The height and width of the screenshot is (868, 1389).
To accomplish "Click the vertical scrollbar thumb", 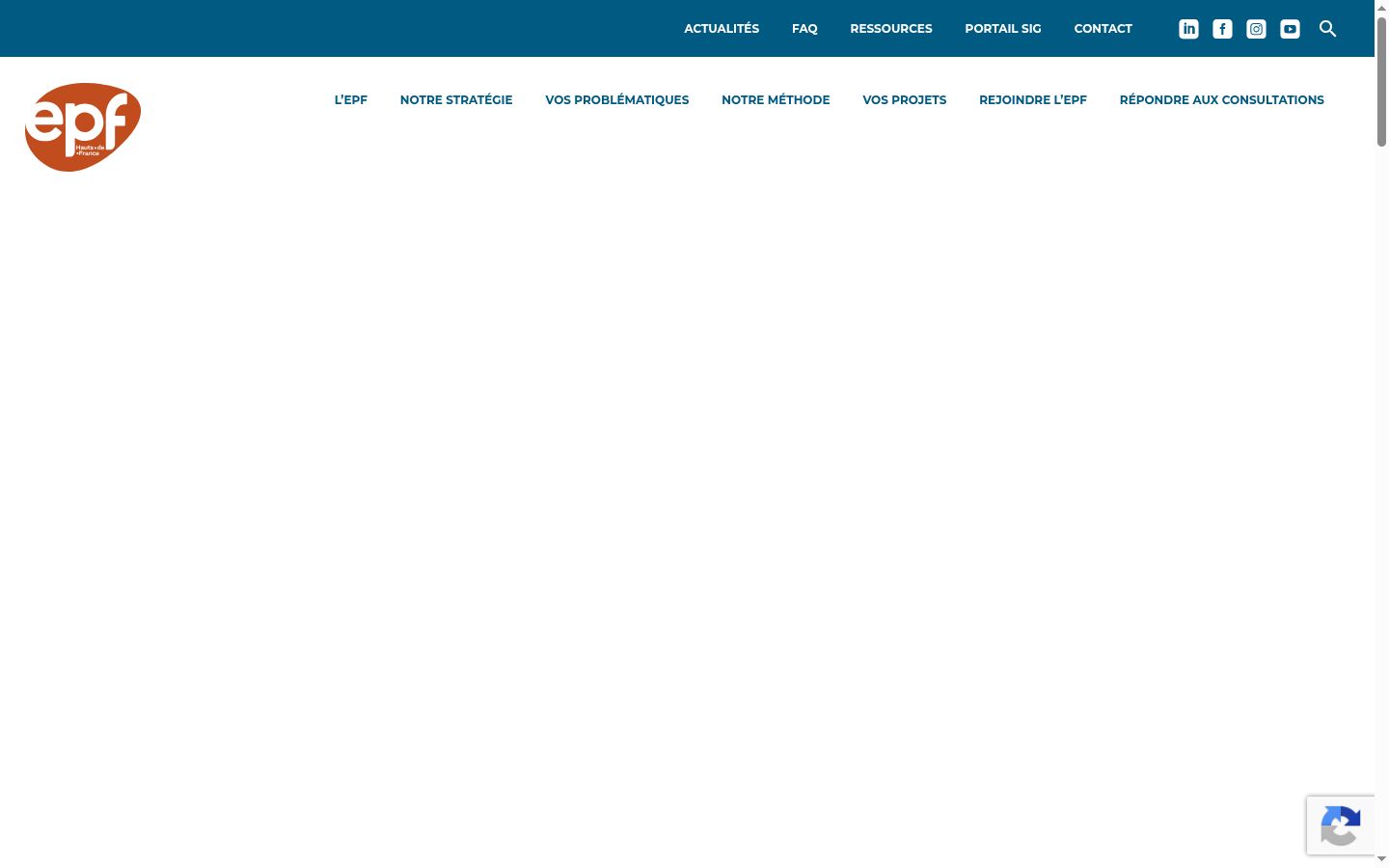I will click(x=1381, y=82).
